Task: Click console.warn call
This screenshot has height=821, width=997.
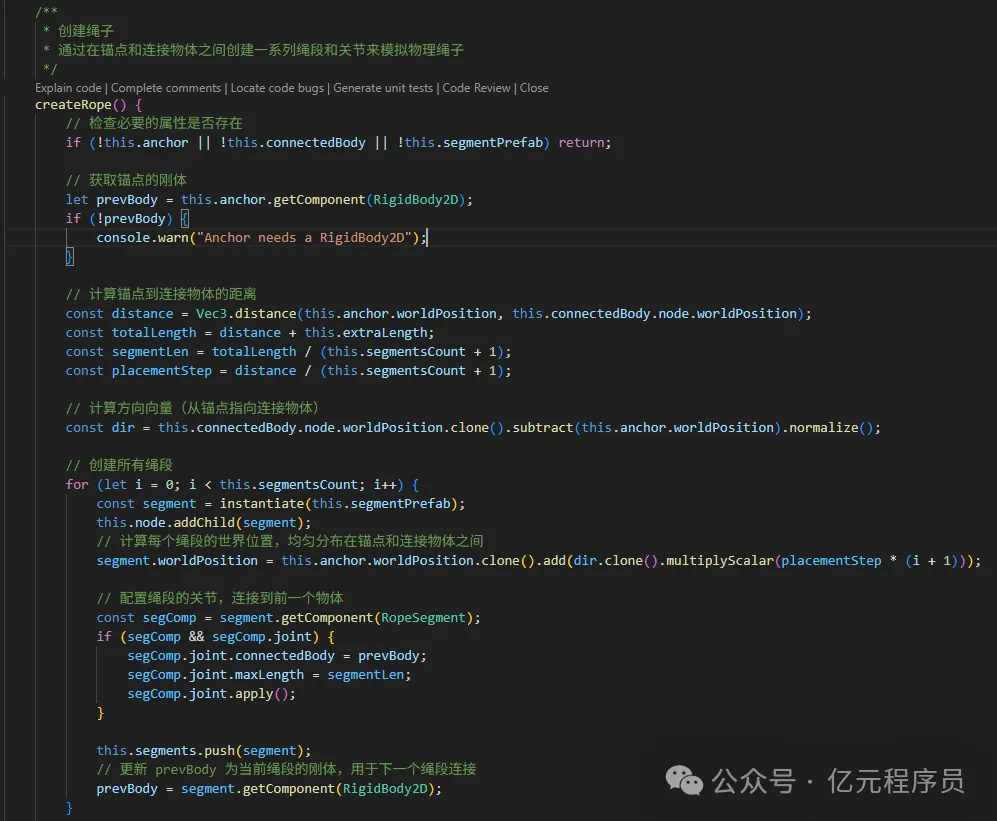Action: [142, 238]
